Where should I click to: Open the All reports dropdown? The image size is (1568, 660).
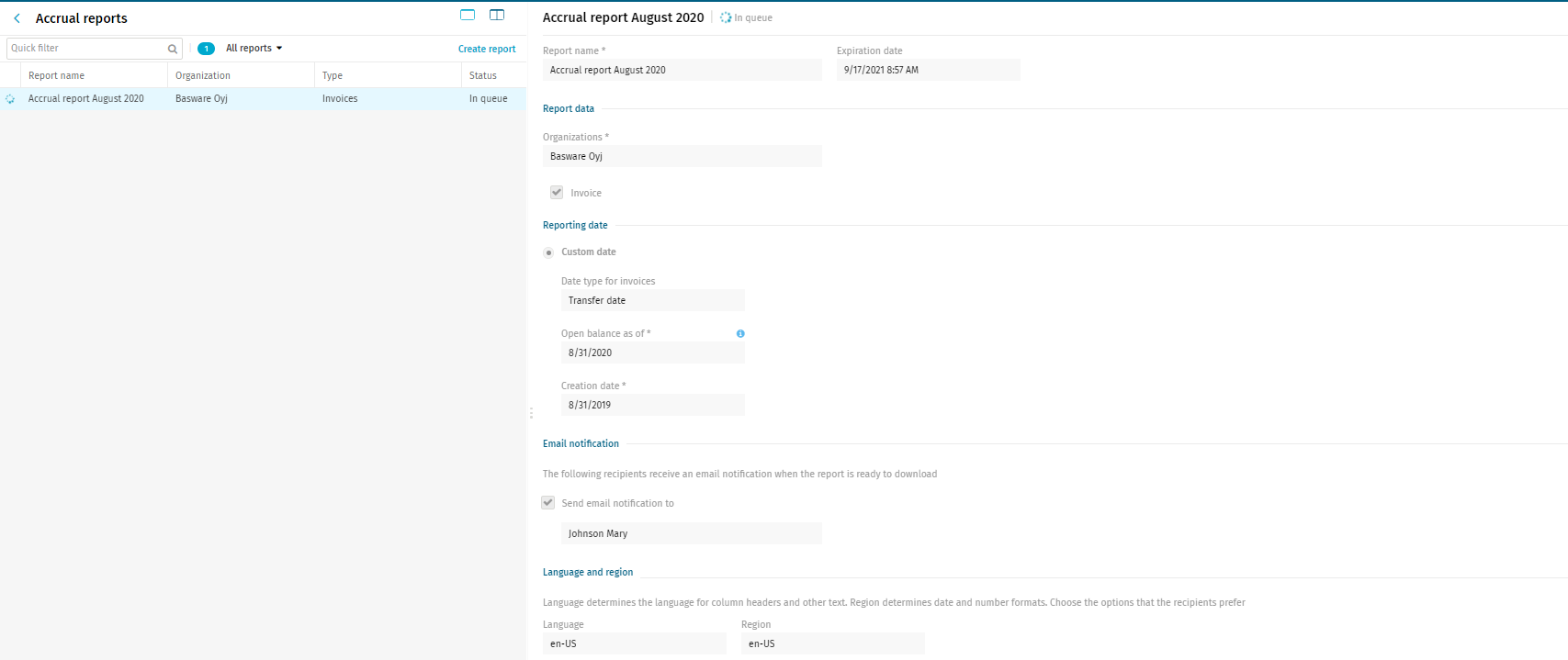[x=254, y=49]
